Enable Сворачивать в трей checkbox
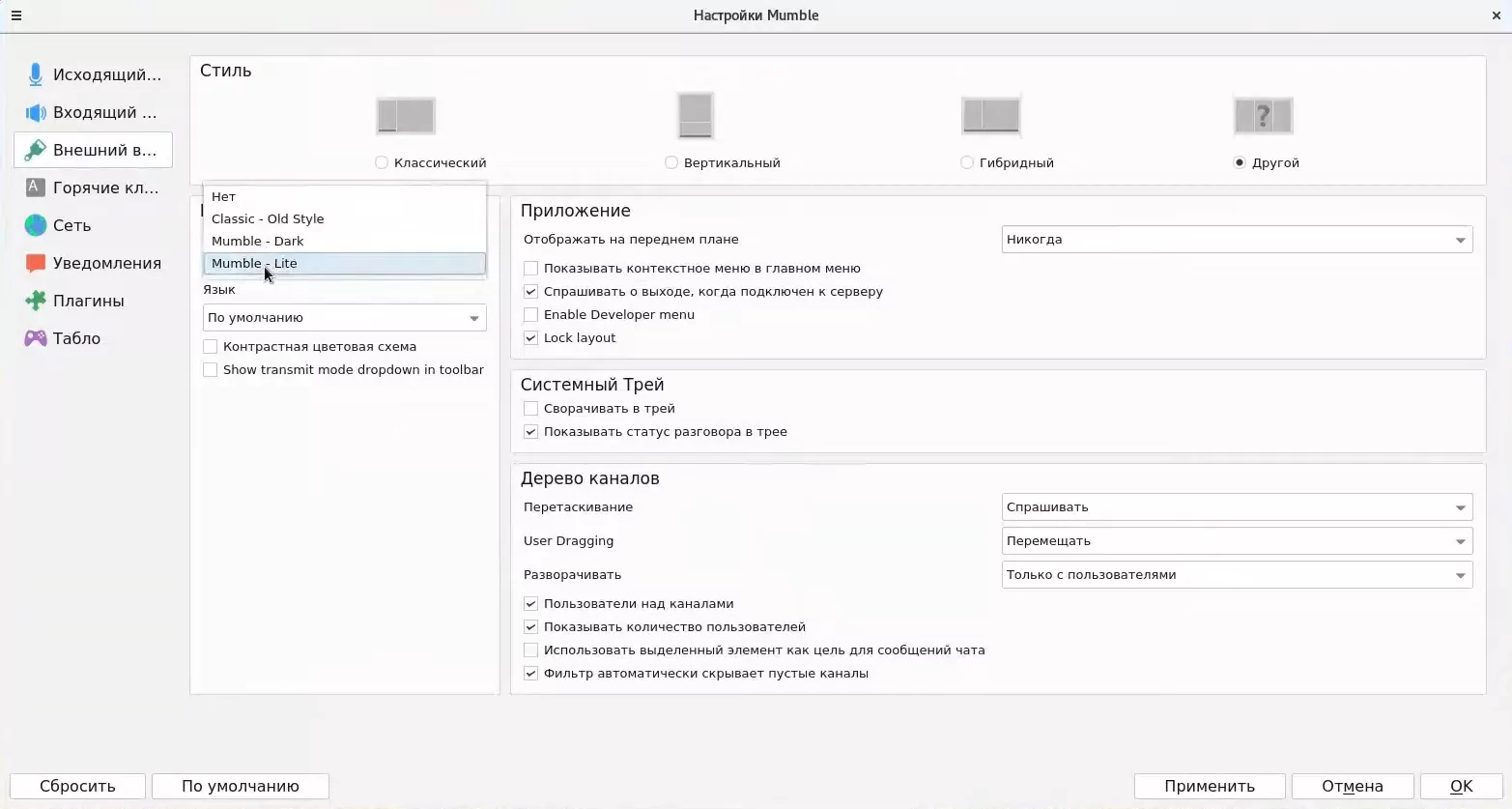This screenshot has height=809, width=1512. click(x=530, y=409)
